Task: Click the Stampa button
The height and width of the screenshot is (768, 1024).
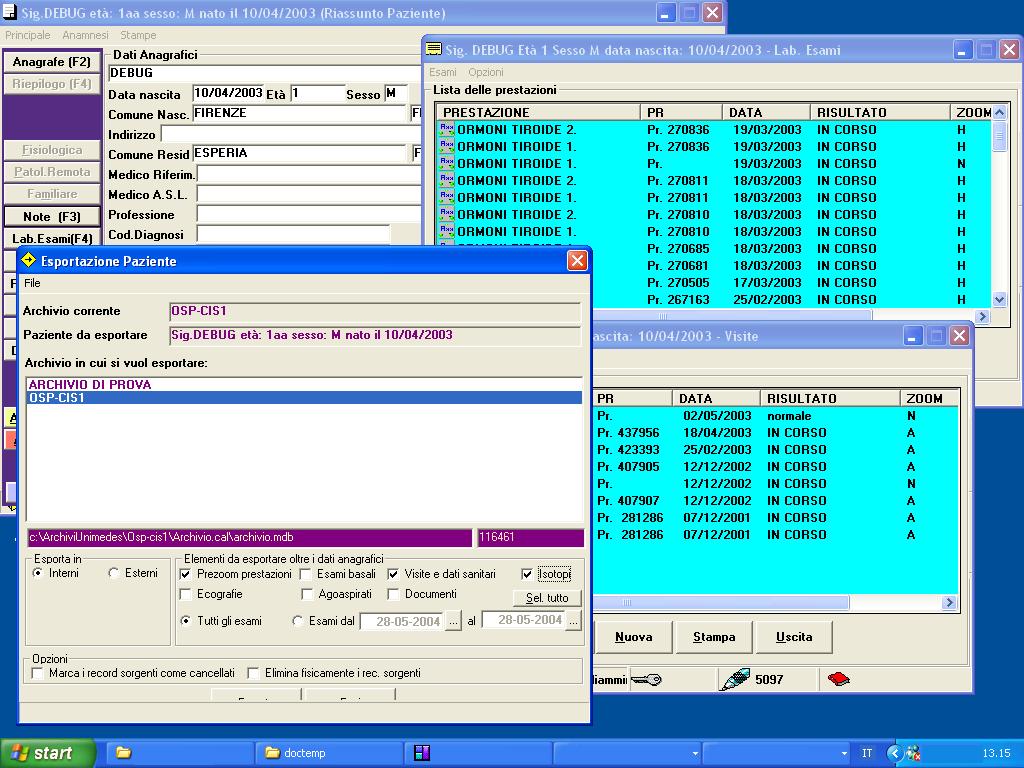Action: [714, 637]
